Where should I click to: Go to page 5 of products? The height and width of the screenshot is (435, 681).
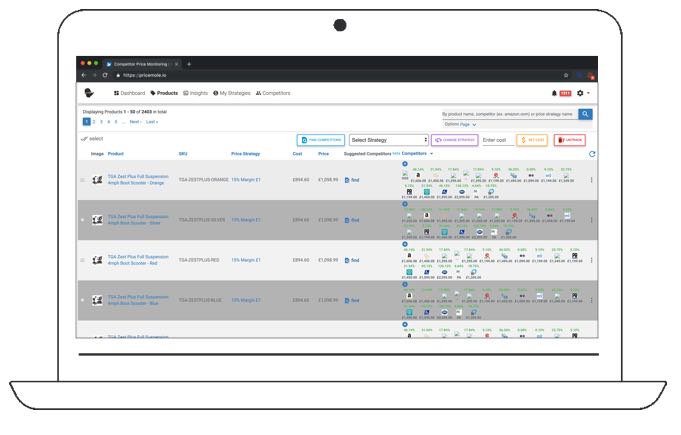pyautogui.click(x=116, y=122)
